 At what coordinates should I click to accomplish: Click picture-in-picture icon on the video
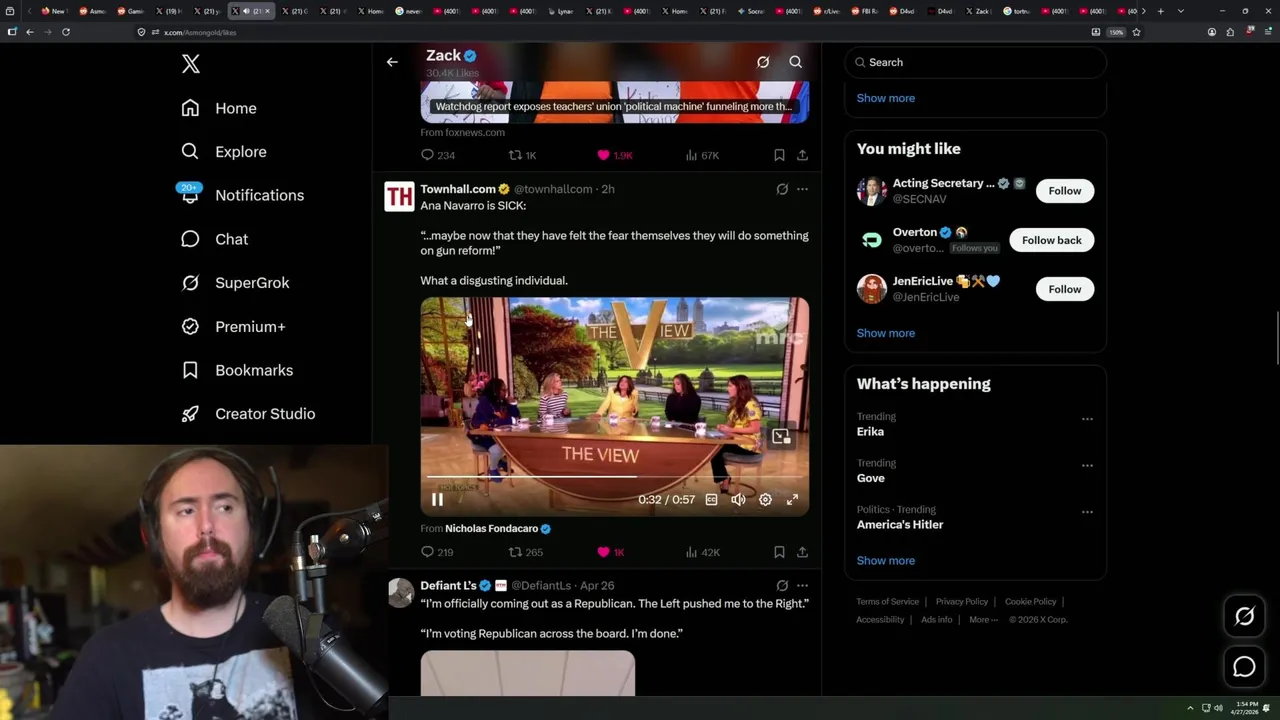click(x=781, y=437)
